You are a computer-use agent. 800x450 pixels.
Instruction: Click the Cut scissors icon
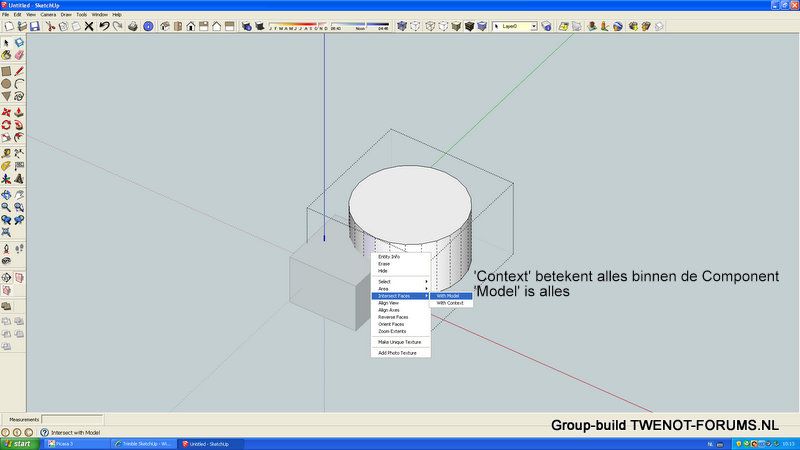[50, 26]
